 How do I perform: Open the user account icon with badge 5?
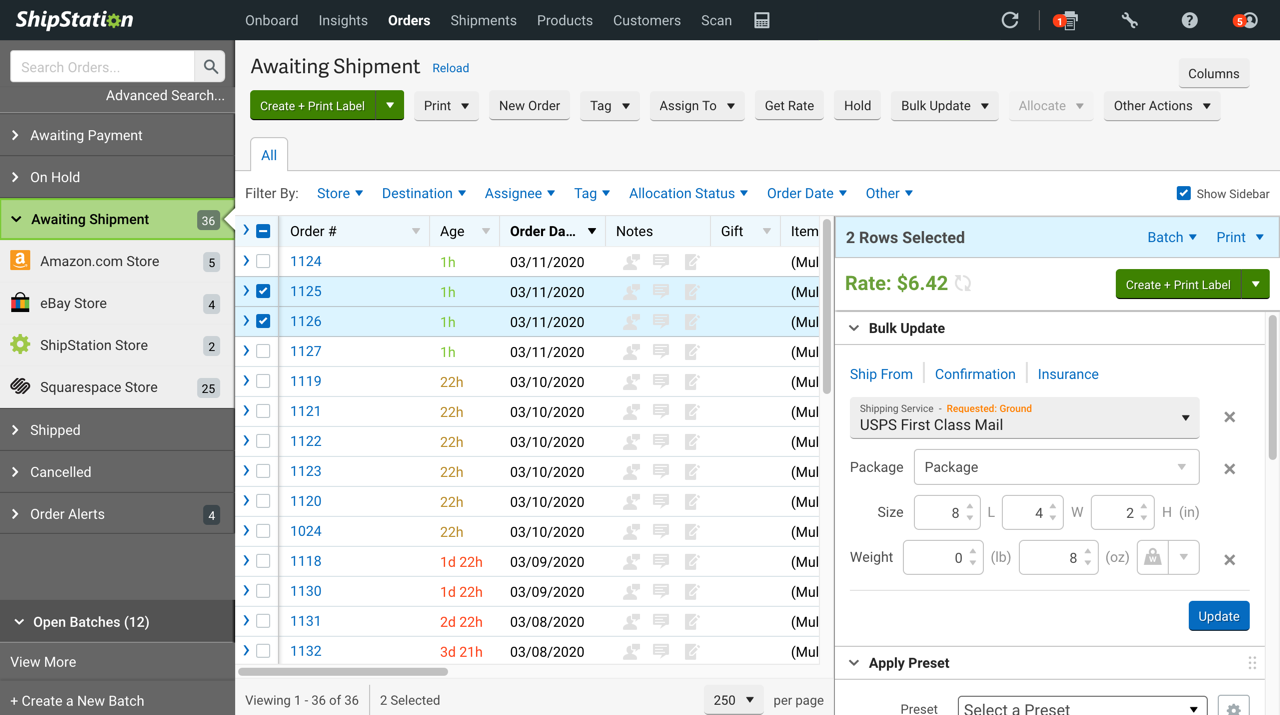pyautogui.click(x=1246, y=20)
